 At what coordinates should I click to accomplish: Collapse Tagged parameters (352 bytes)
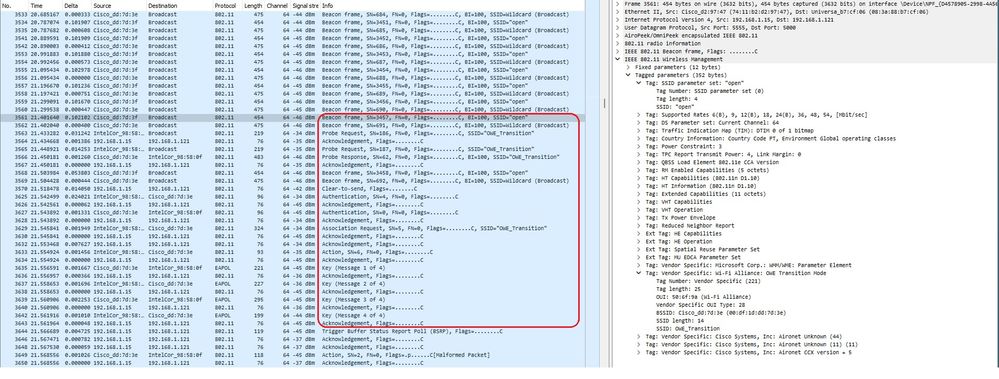click(629, 75)
